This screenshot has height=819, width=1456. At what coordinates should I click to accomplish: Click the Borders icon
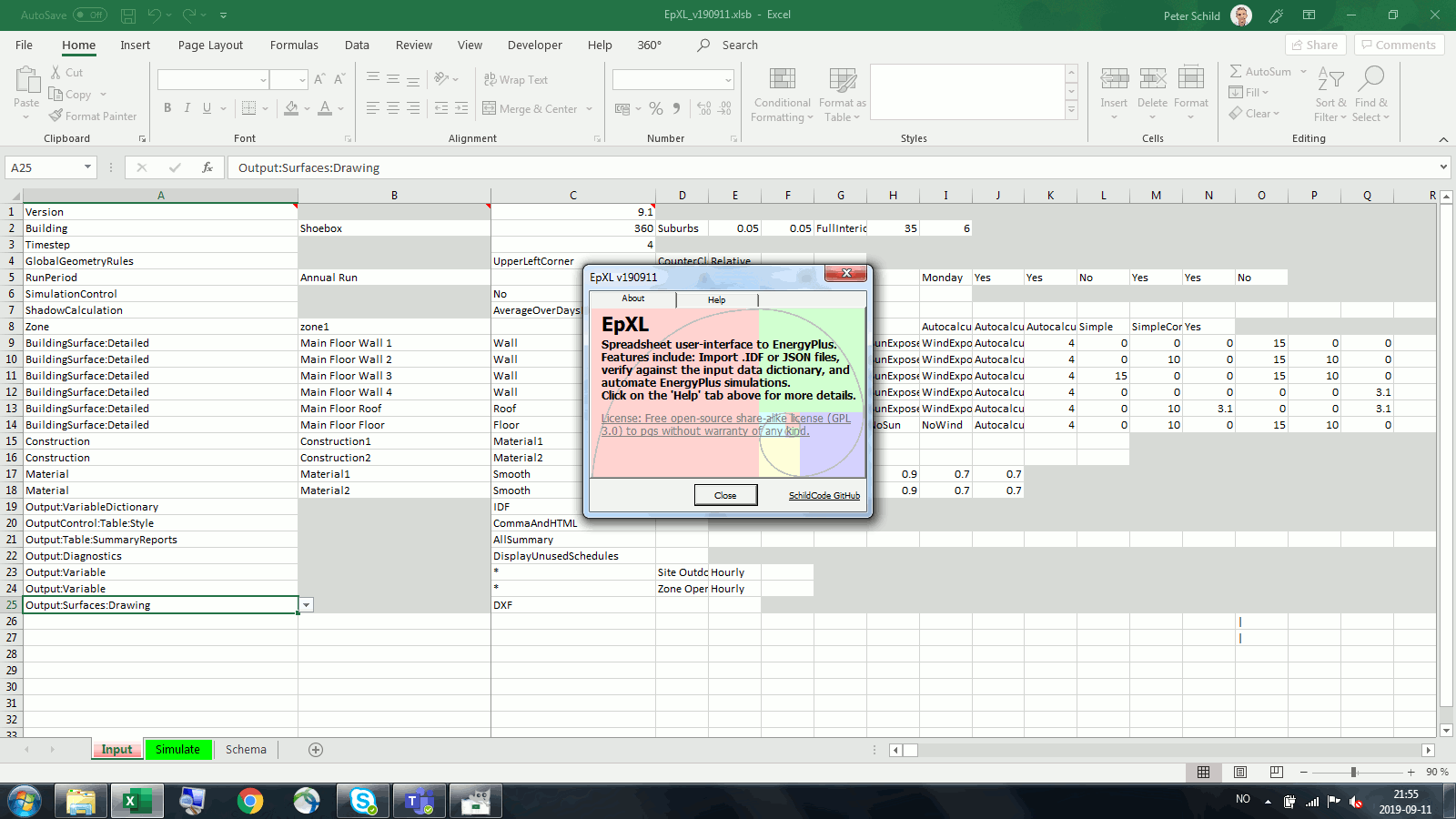(248, 108)
